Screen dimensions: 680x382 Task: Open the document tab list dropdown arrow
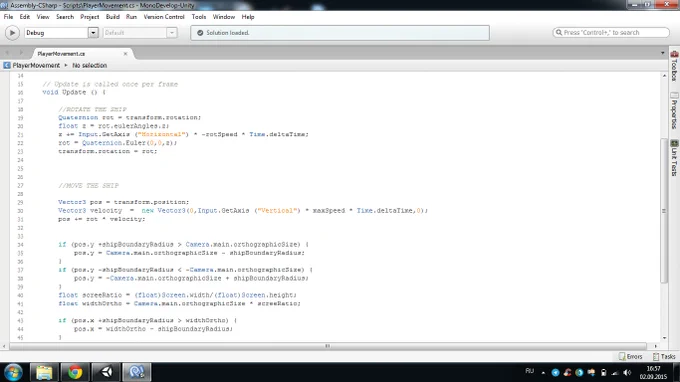click(x=663, y=53)
